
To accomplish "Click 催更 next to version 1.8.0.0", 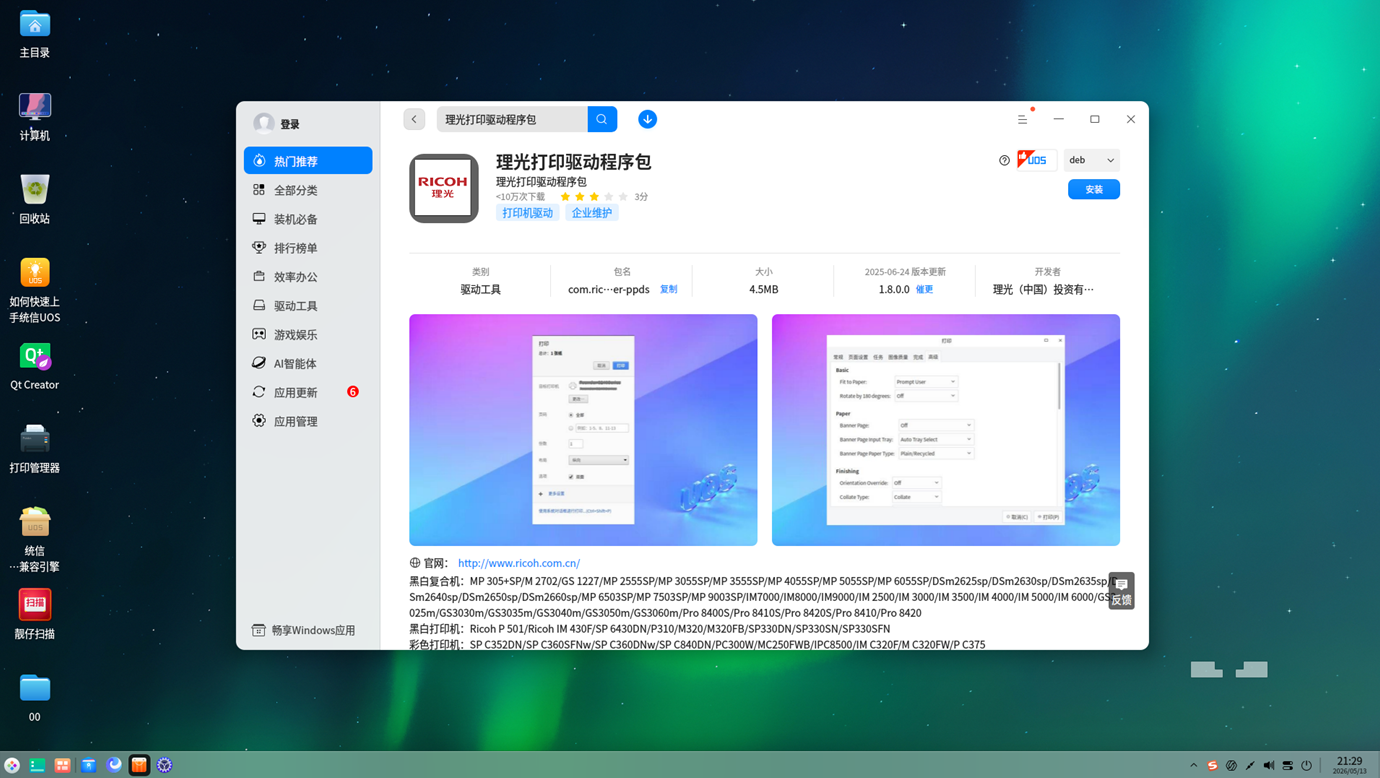I will tap(924, 289).
